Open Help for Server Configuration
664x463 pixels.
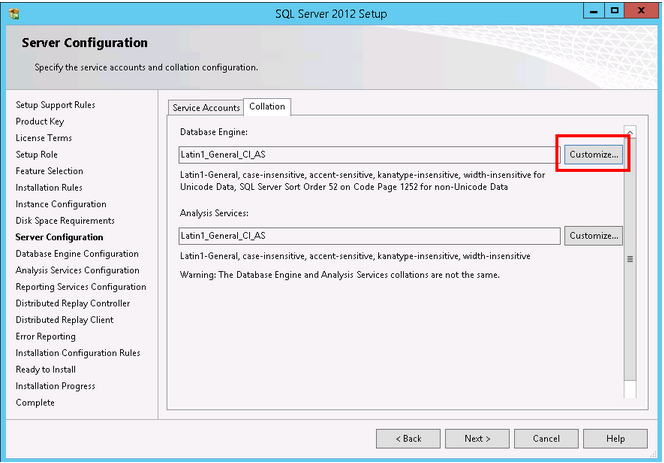(615, 438)
